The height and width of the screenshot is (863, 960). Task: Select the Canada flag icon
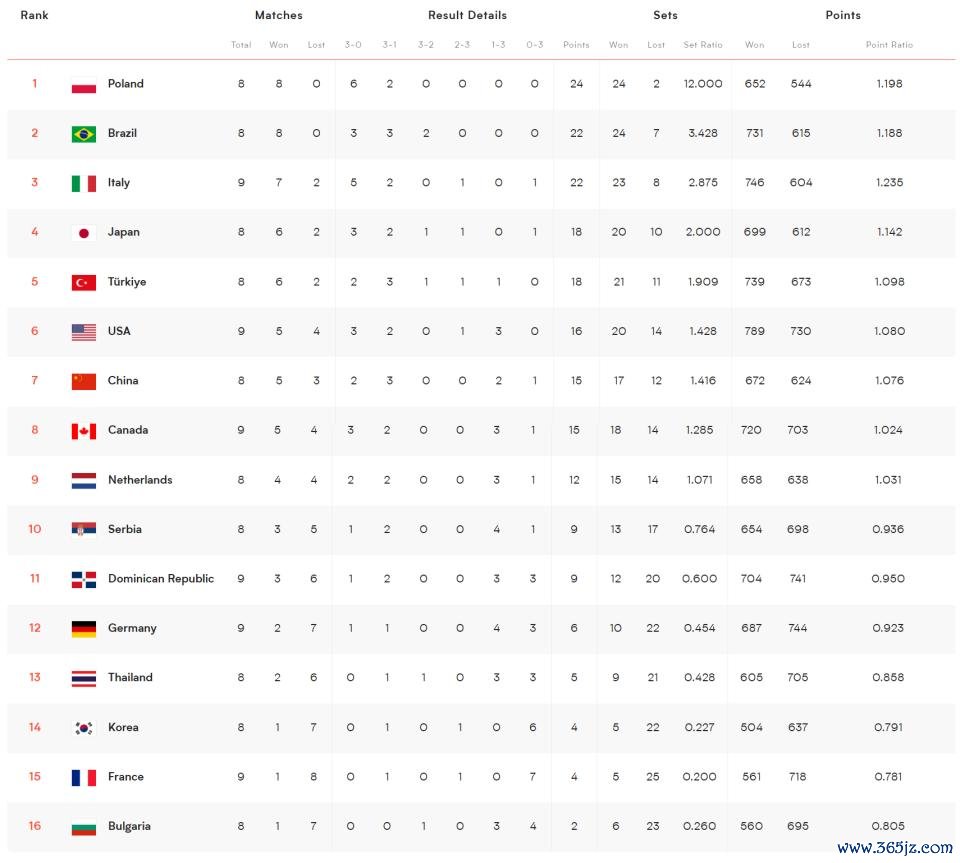tap(84, 431)
